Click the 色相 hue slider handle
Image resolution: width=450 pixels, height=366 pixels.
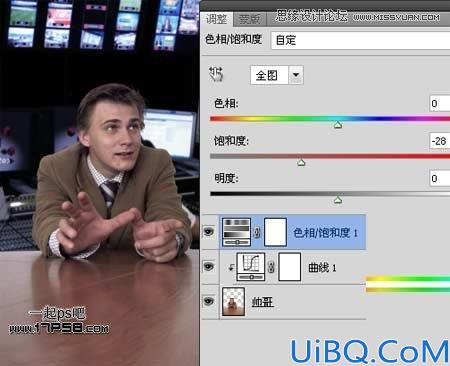[x=338, y=125]
